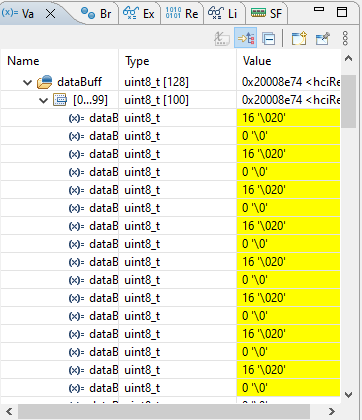This screenshot has height=420, width=362.
Task: Click the Open New View toolbar icon
Action: pyautogui.click(x=299, y=39)
